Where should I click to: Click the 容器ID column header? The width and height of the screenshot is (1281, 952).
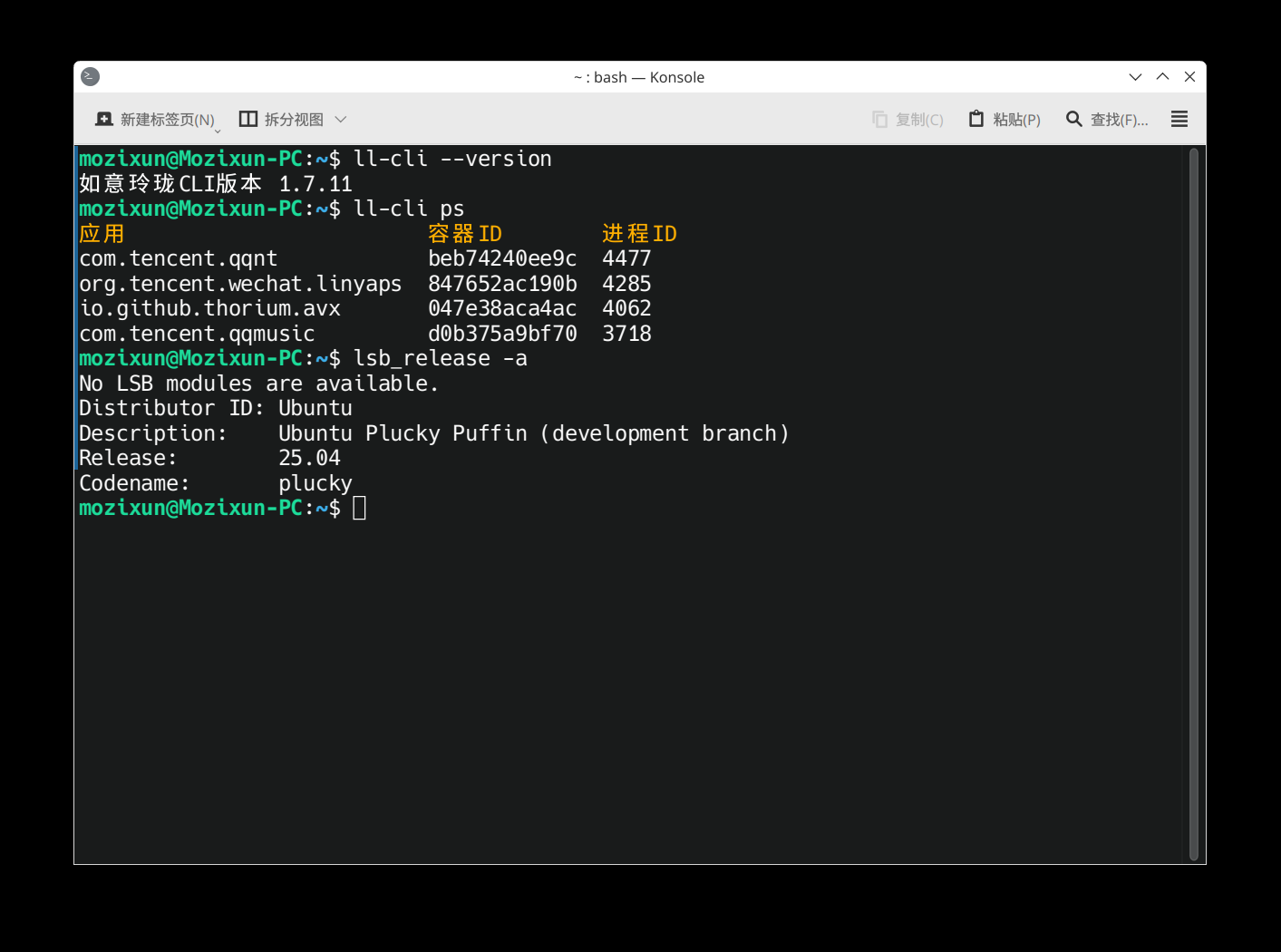tap(465, 234)
